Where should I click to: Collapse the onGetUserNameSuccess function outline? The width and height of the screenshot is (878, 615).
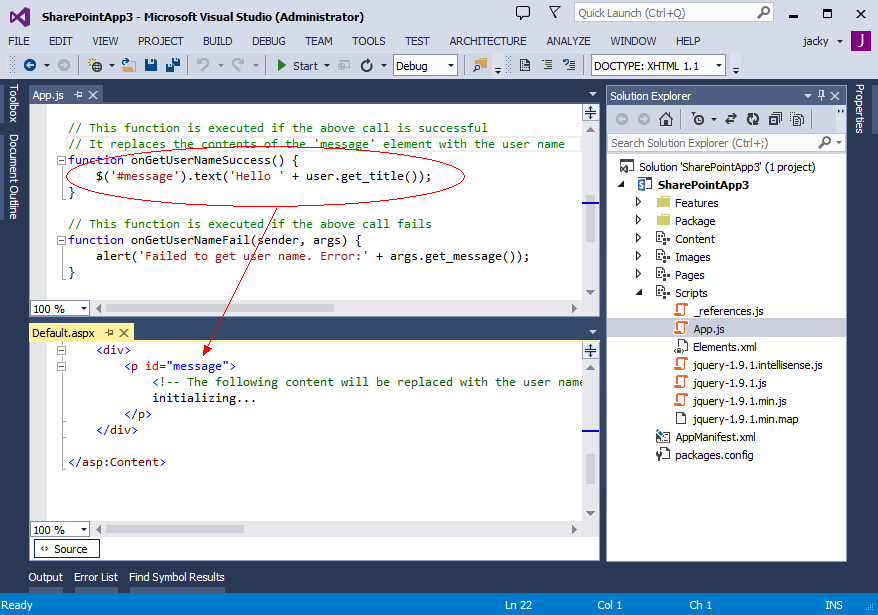pos(61,160)
